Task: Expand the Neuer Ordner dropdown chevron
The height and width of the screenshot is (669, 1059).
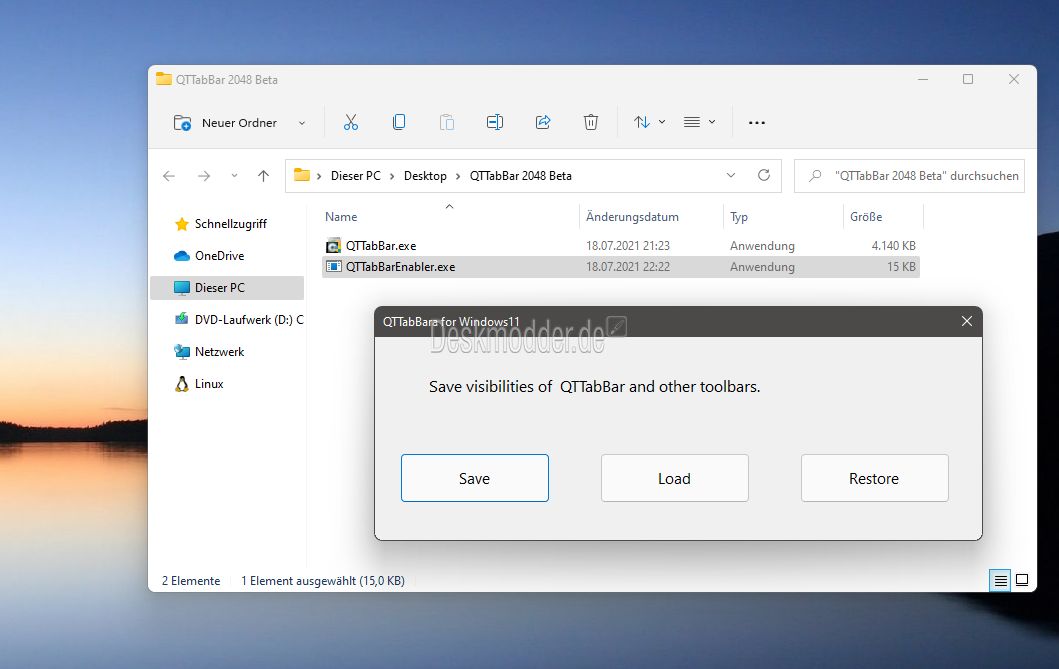Action: click(x=302, y=123)
